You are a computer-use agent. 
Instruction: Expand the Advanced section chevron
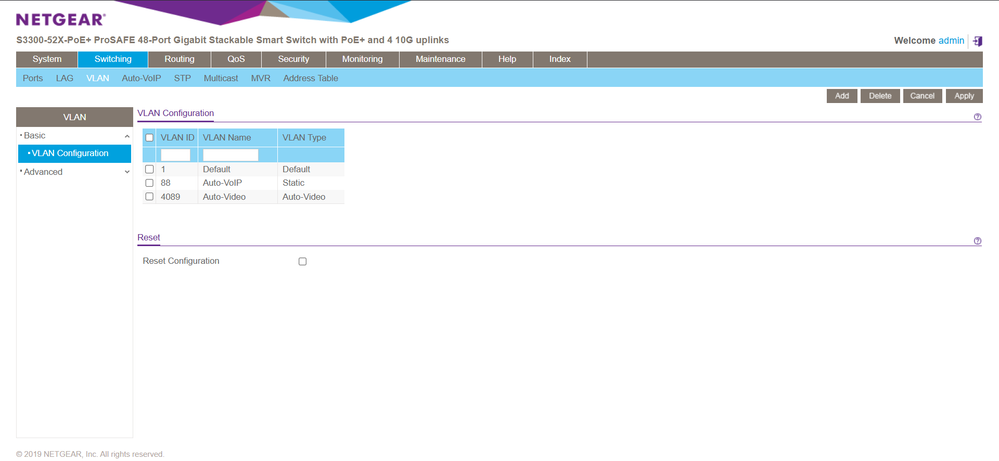tap(127, 172)
